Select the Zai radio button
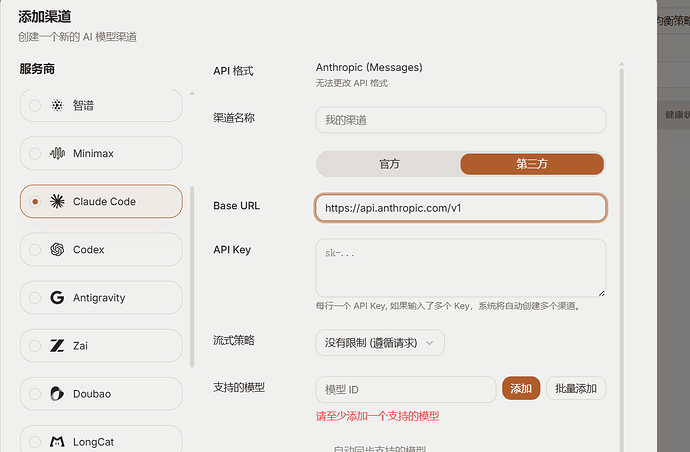The height and width of the screenshot is (452, 690). (35, 345)
